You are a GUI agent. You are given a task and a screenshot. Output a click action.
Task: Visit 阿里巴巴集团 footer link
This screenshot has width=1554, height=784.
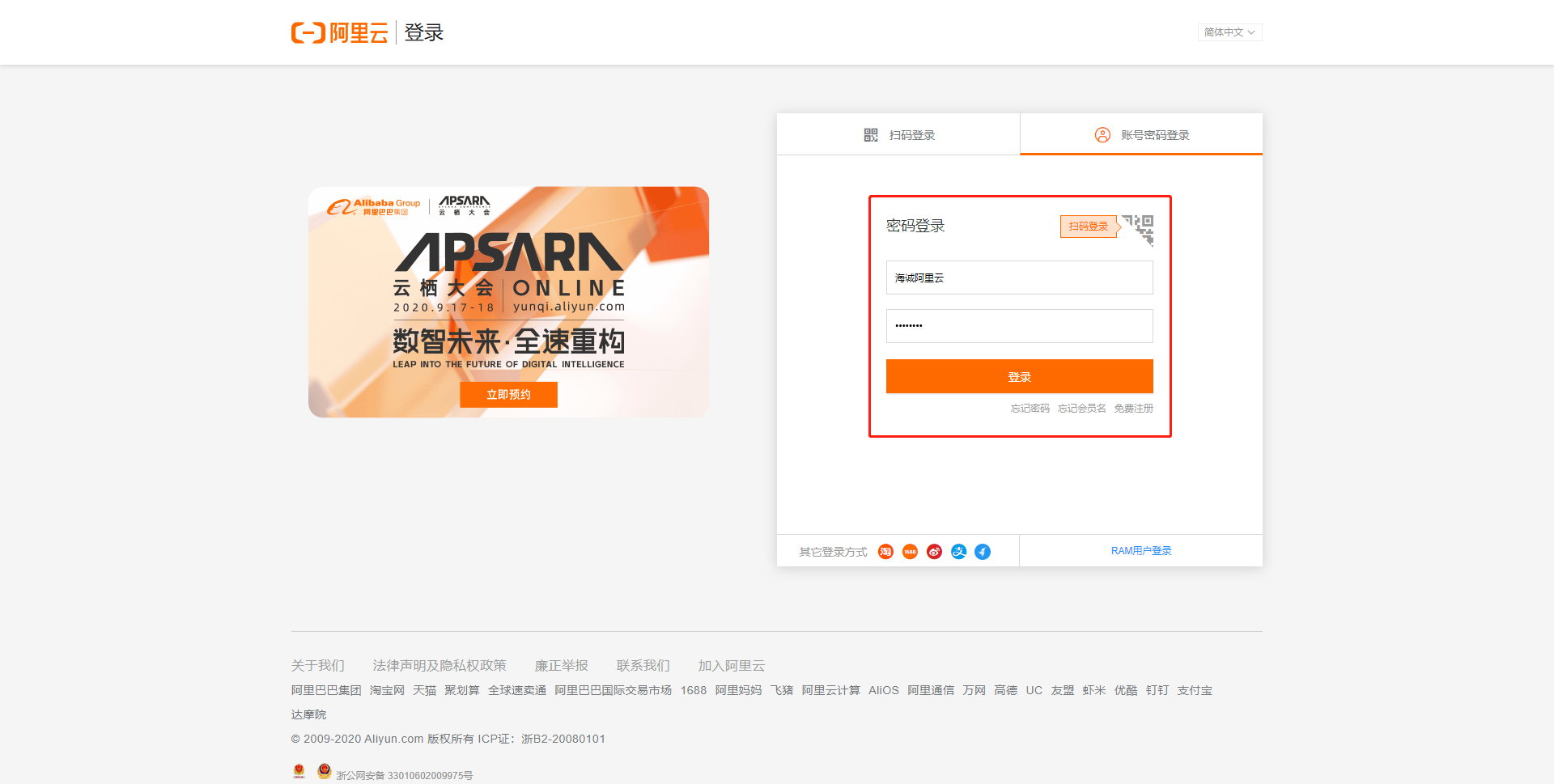click(x=326, y=690)
